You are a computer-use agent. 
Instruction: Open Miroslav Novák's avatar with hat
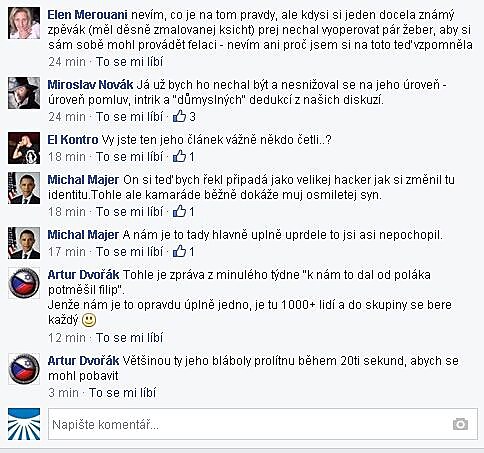tap(24, 93)
